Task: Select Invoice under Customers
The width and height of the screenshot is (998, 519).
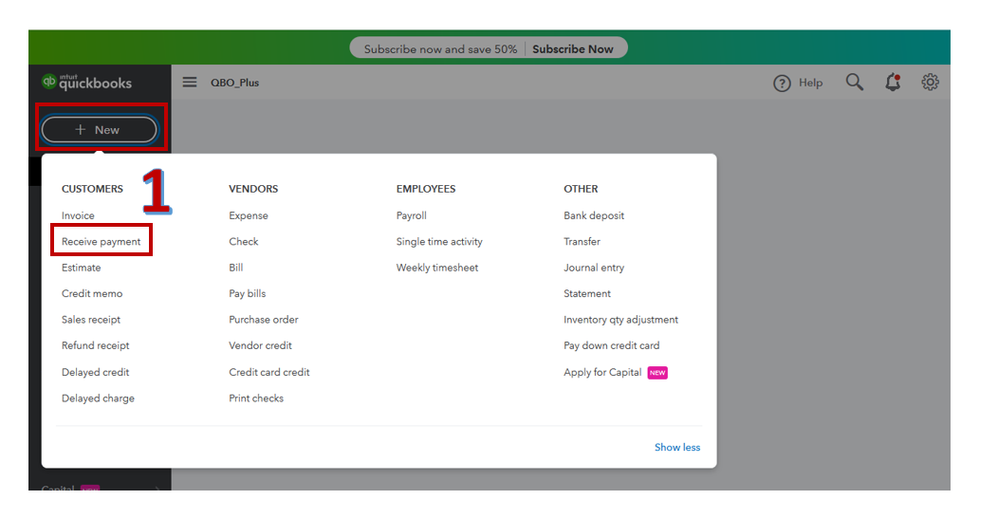Action: [78, 215]
